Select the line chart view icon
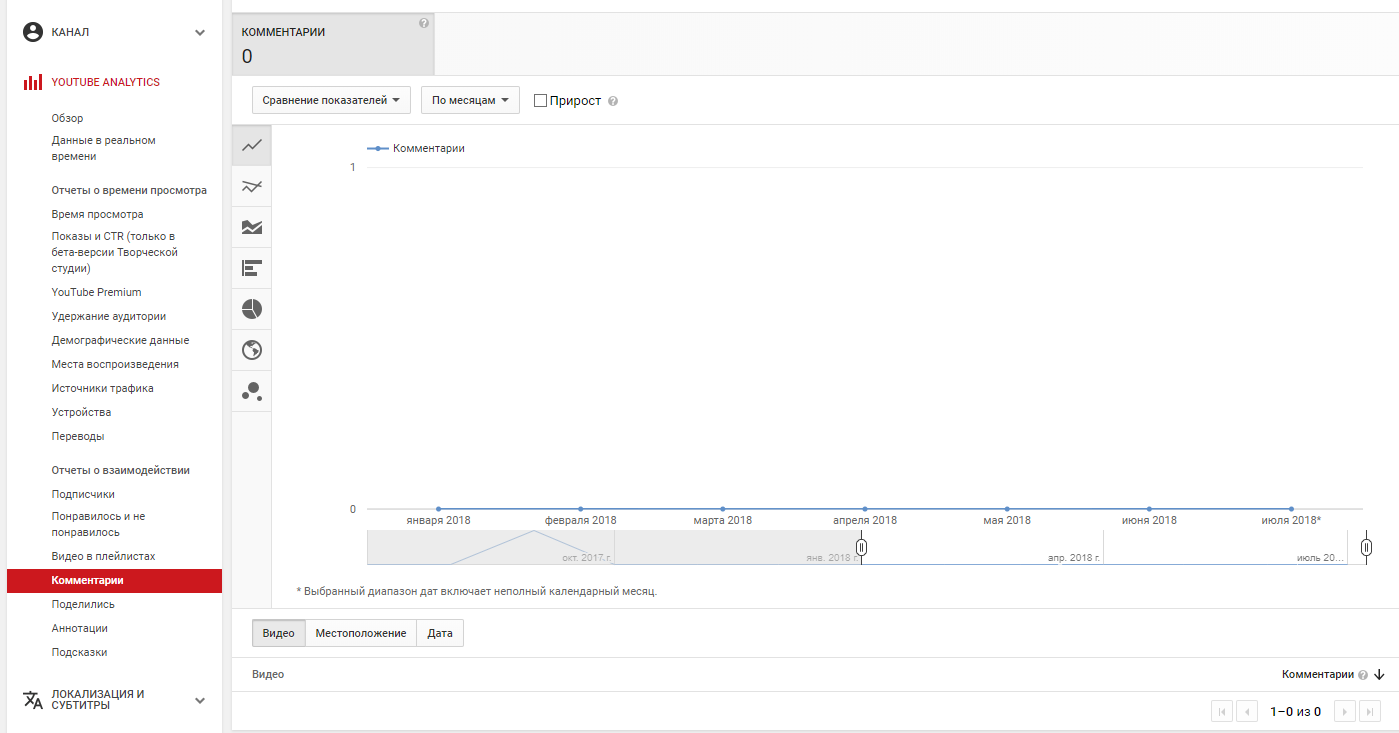The width and height of the screenshot is (1399, 733). pyautogui.click(x=252, y=145)
